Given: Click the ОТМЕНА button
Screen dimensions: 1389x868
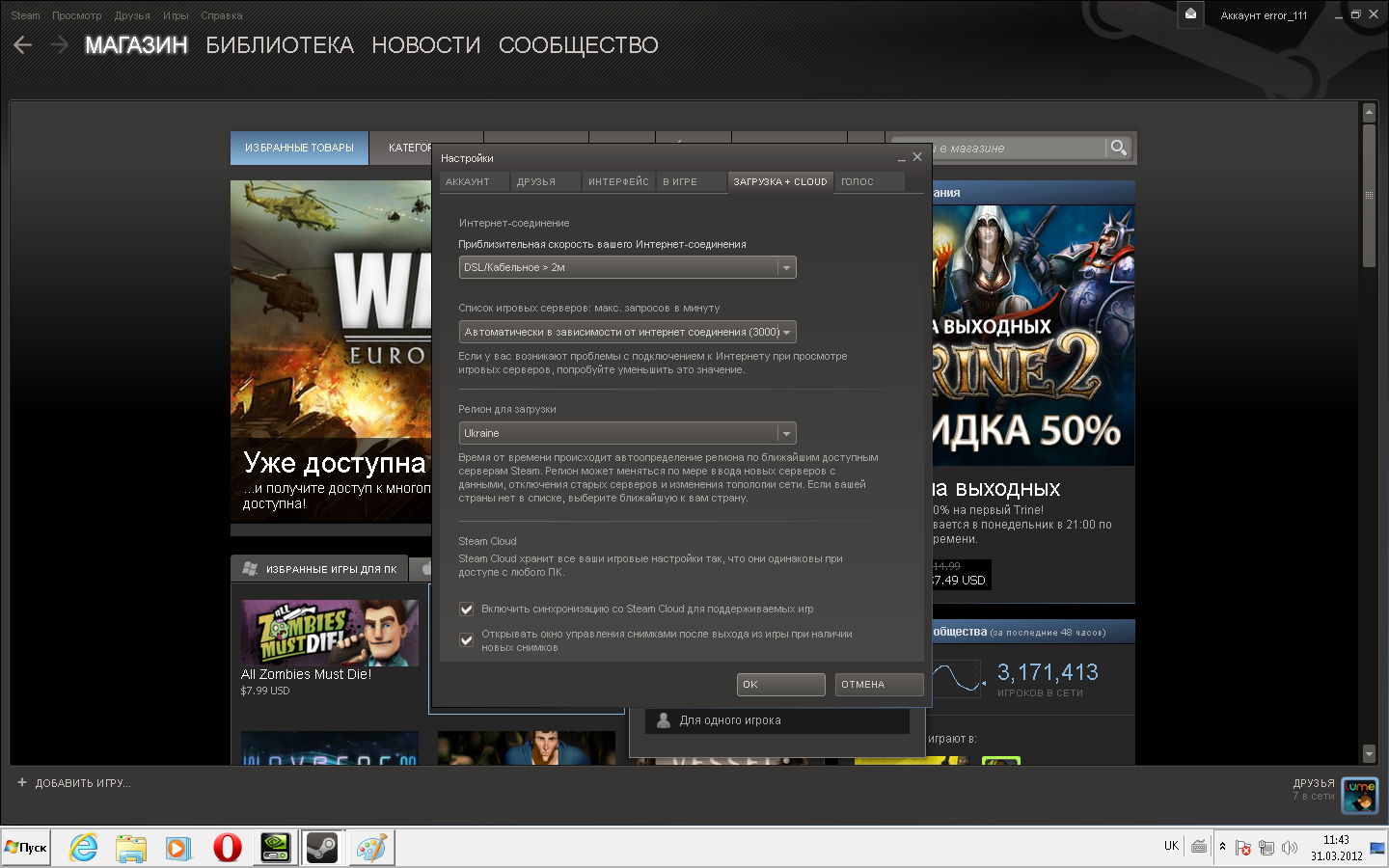Looking at the screenshot, I should click(879, 684).
